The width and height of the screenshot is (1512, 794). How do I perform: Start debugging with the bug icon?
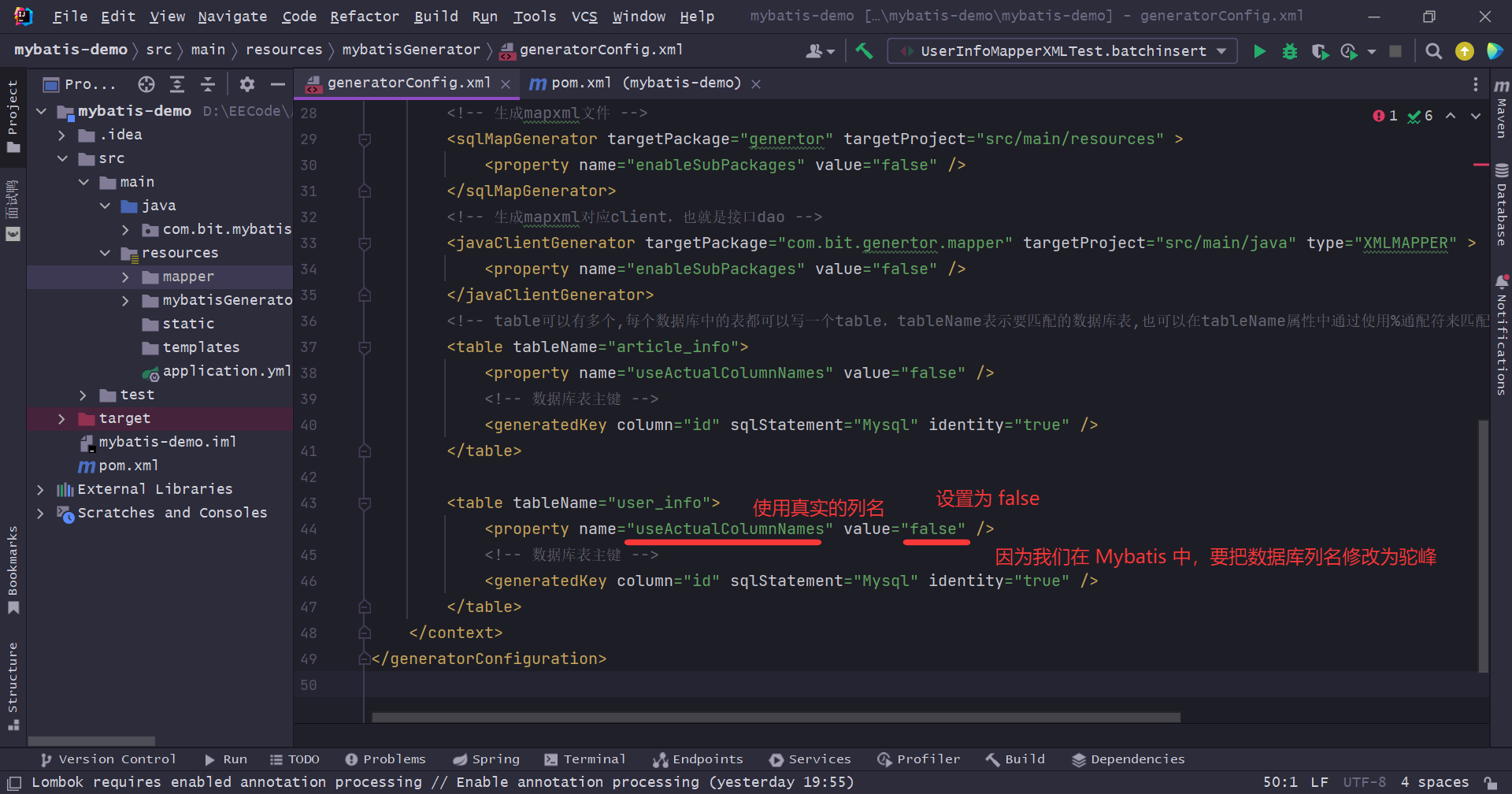click(x=1289, y=51)
